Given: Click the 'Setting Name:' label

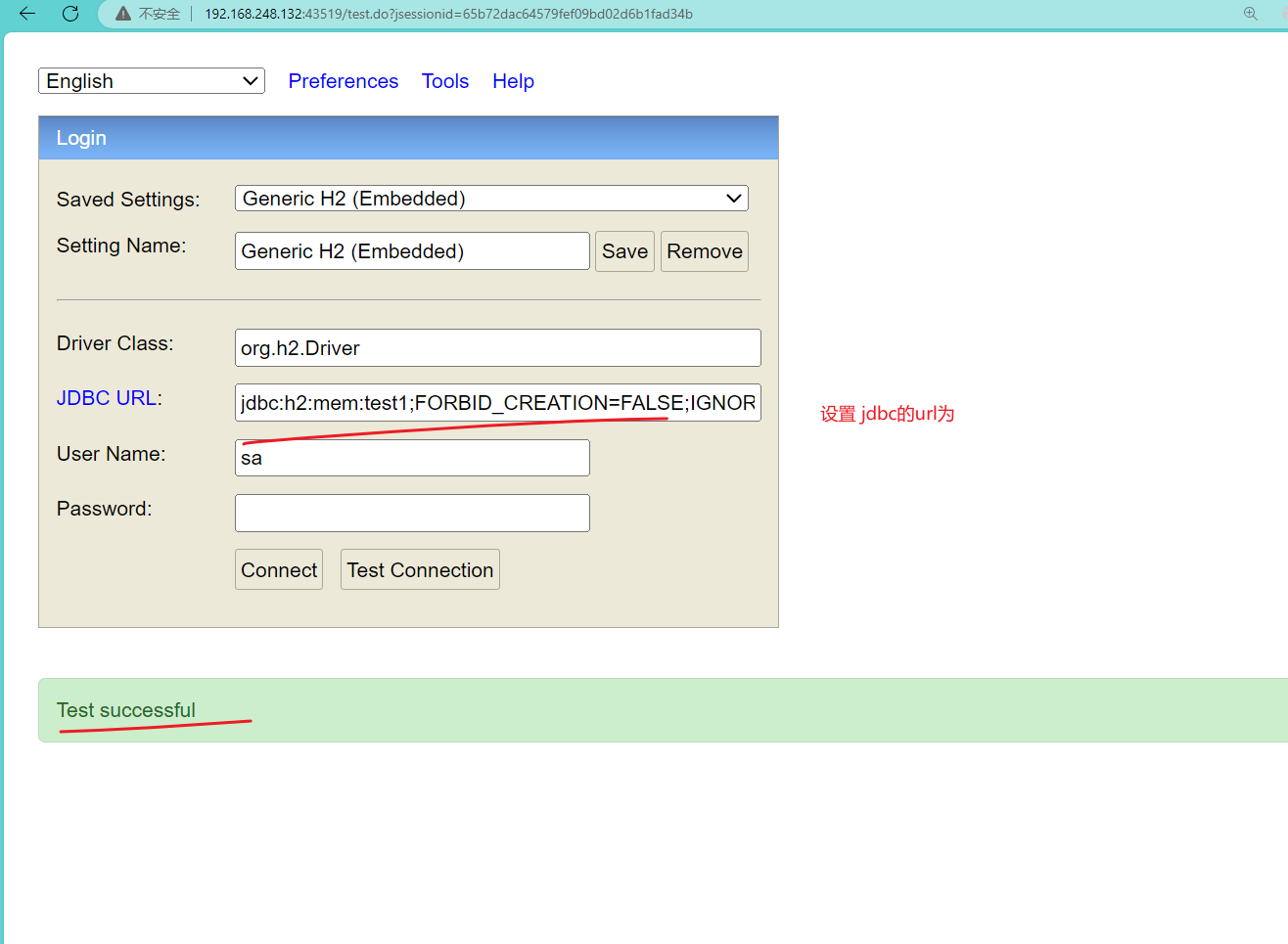Looking at the screenshot, I should click(121, 246).
